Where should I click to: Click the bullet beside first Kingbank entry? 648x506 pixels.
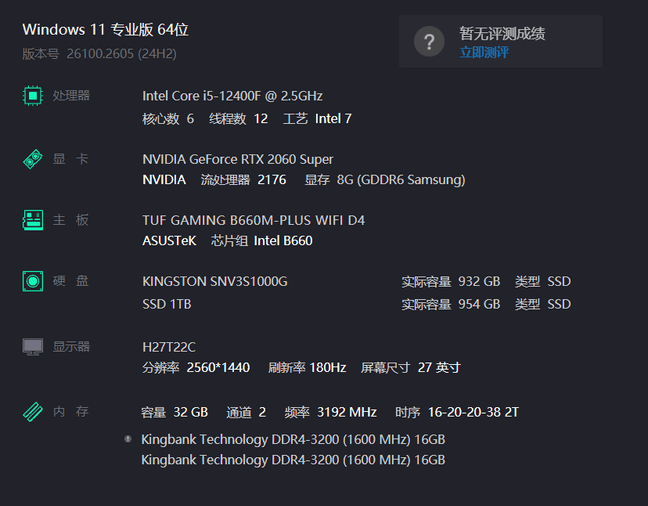[x=128, y=439]
